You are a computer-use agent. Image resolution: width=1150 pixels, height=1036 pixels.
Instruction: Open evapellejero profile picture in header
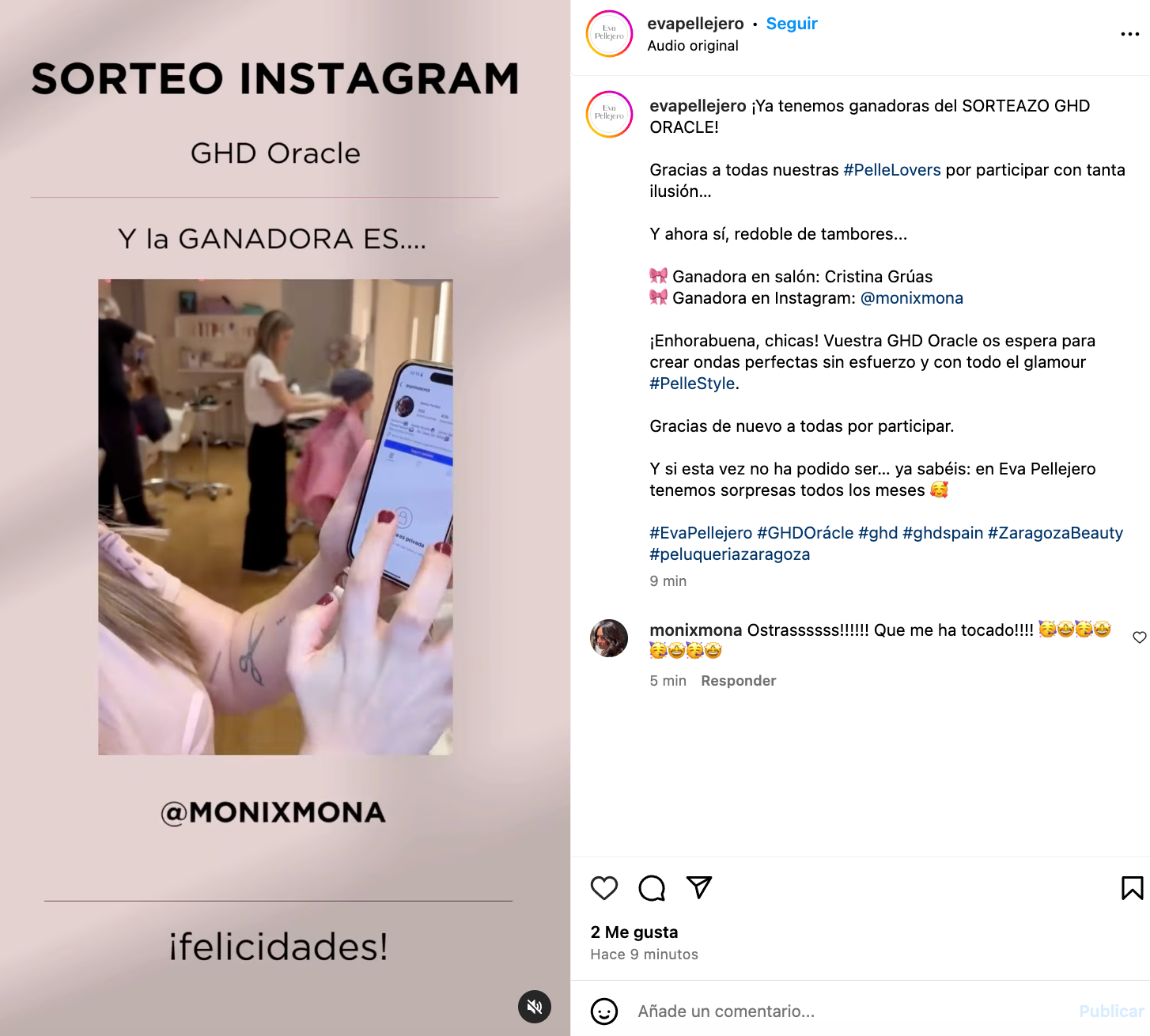[609, 34]
